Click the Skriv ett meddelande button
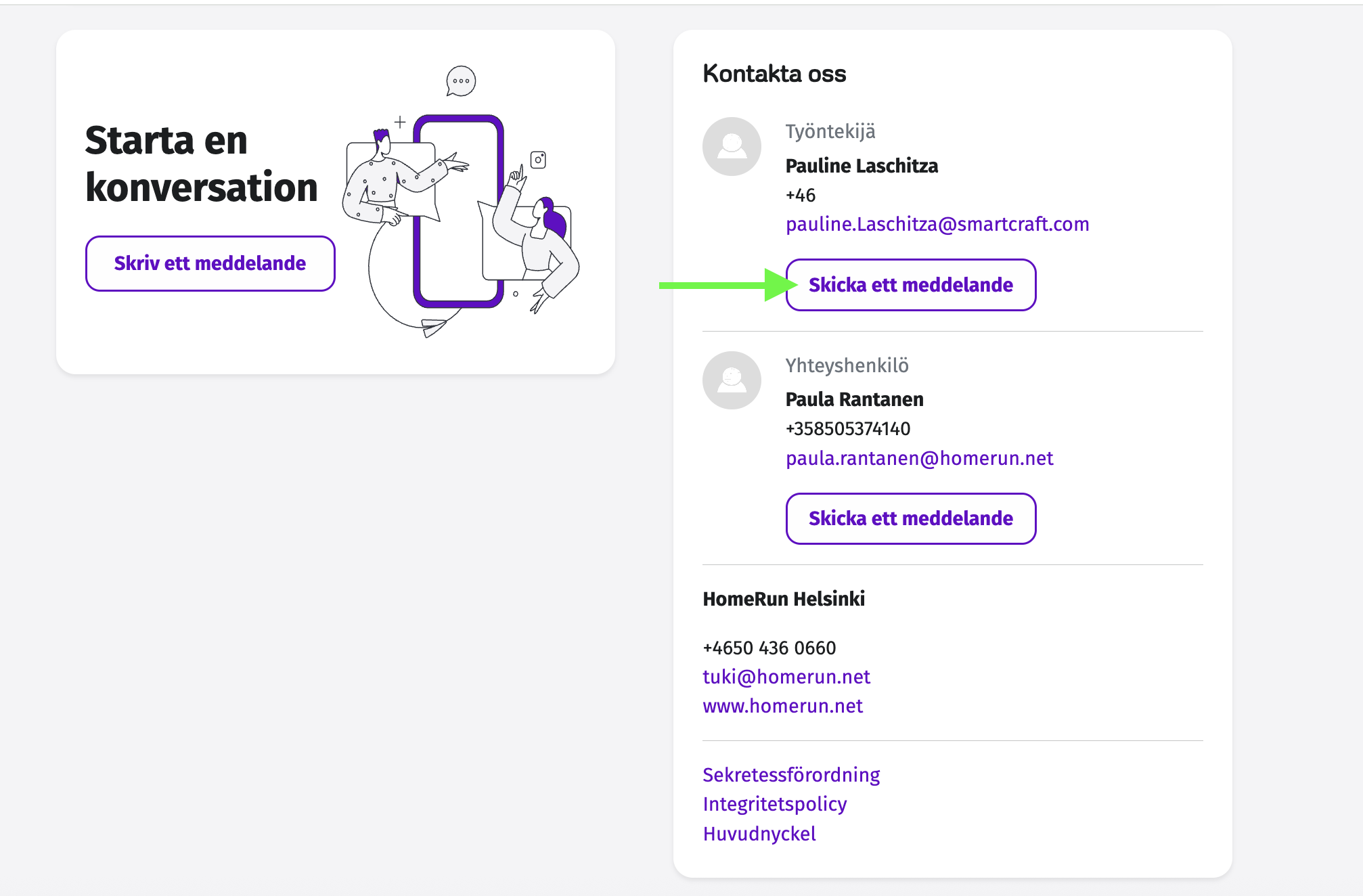The image size is (1363, 896). pos(210,263)
